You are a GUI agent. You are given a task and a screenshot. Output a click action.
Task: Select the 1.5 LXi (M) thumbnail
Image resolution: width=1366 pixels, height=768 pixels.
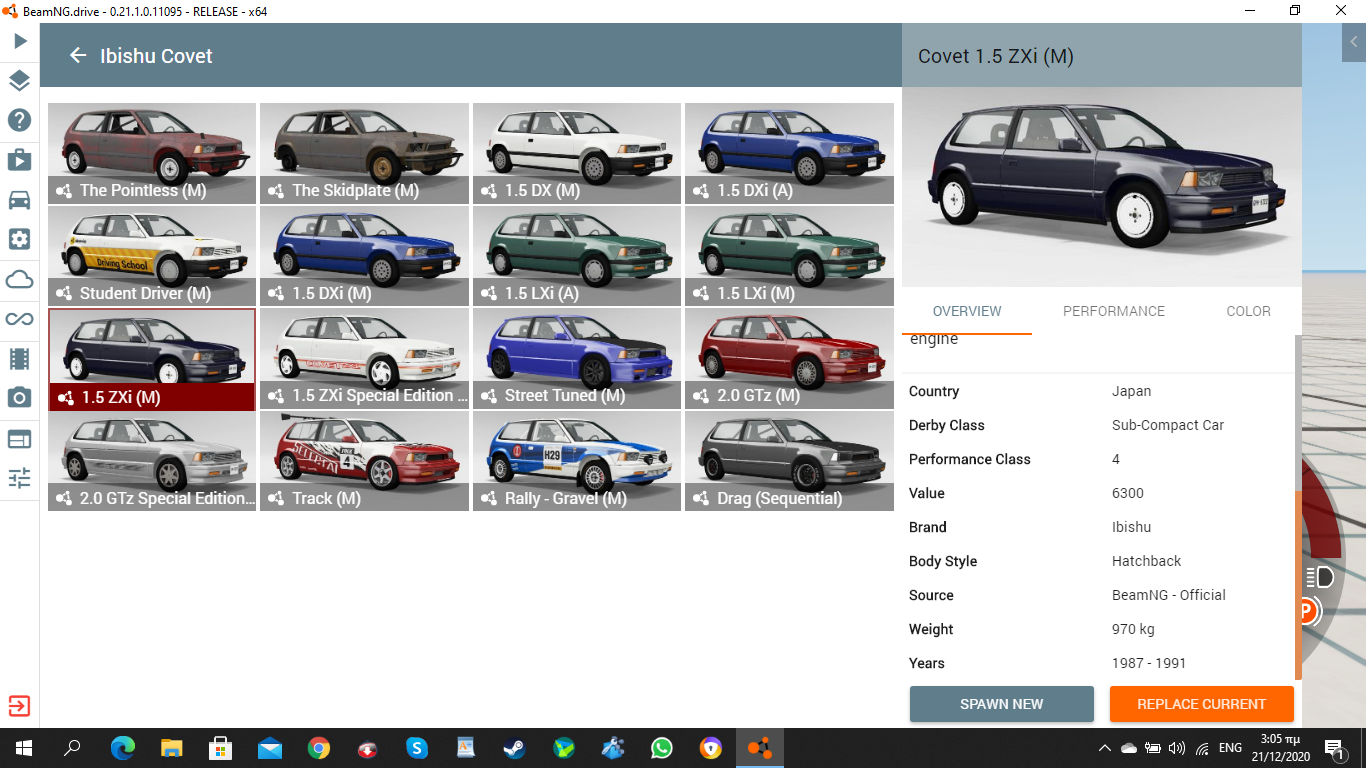point(789,256)
